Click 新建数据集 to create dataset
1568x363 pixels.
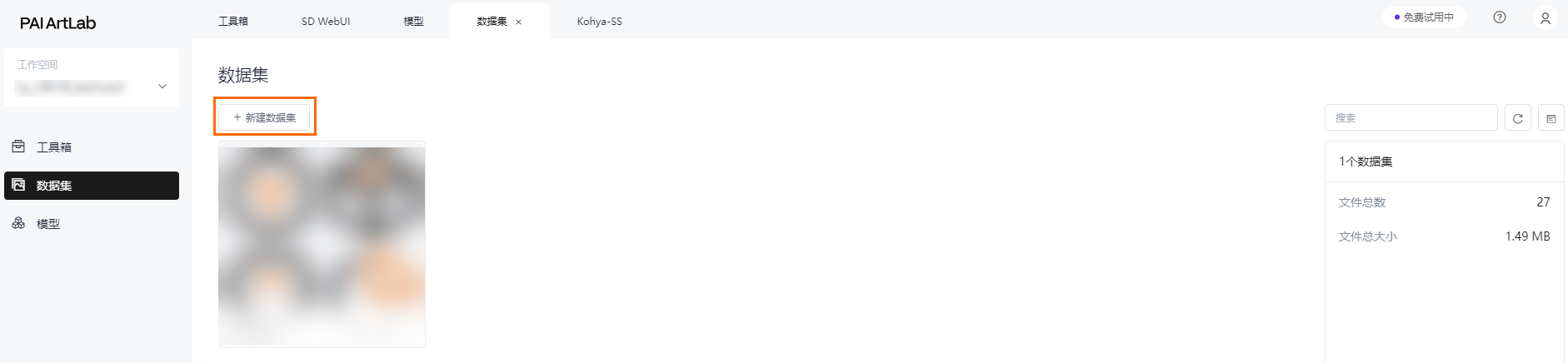(x=265, y=117)
